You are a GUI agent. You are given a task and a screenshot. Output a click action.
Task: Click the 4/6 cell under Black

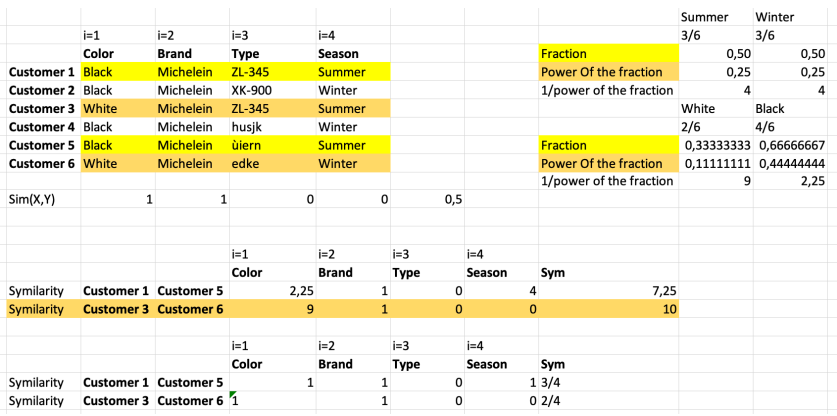pyautogui.click(x=791, y=127)
